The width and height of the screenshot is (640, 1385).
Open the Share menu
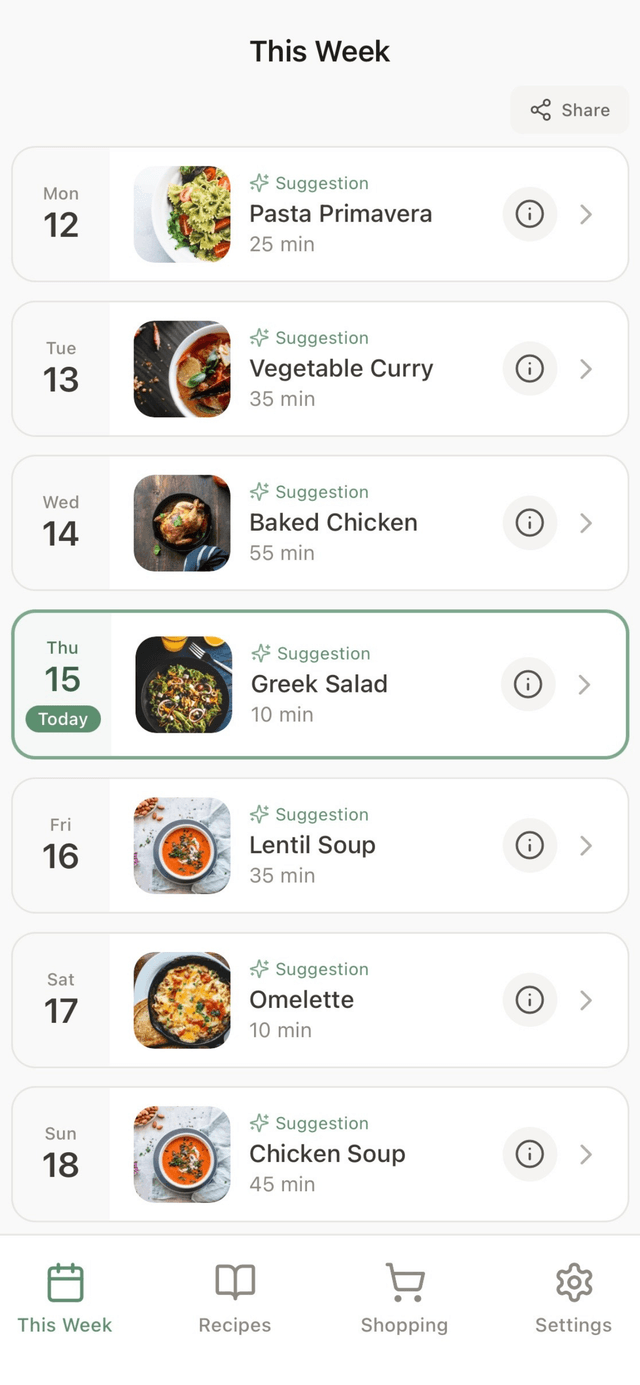coord(569,110)
